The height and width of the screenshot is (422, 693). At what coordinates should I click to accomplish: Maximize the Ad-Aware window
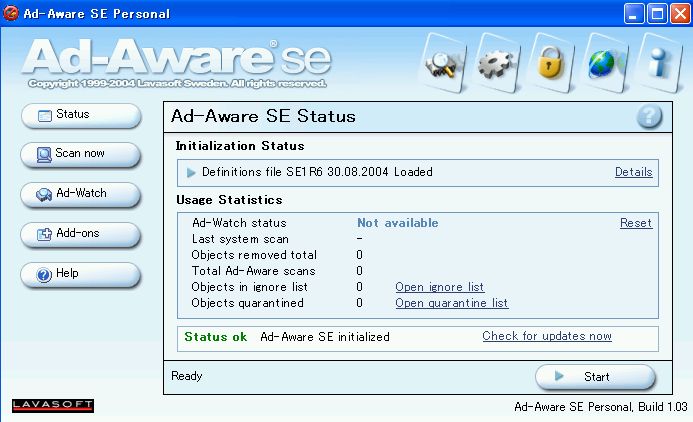(x=657, y=13)
